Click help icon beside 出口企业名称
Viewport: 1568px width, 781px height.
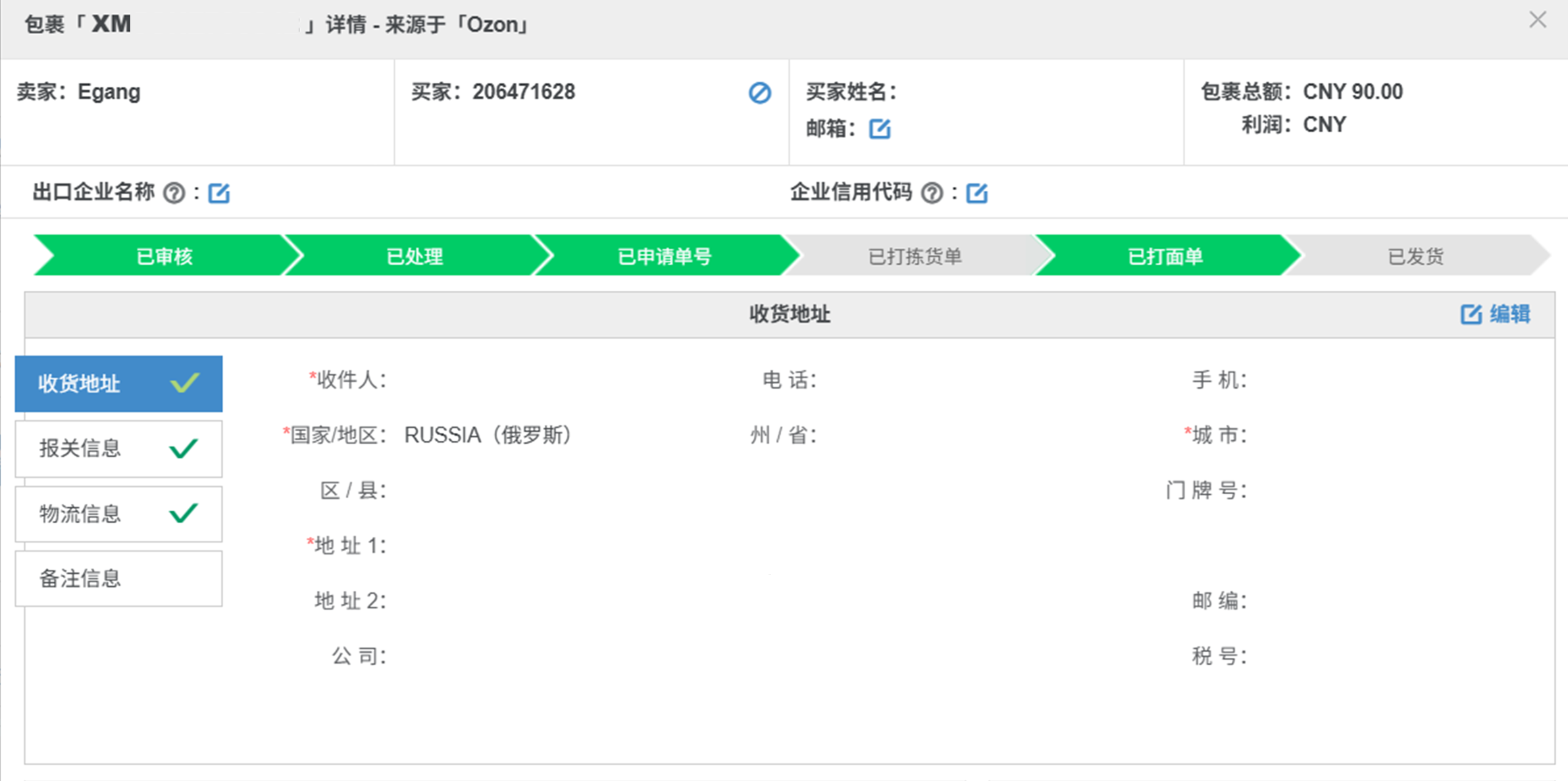(174, 193)
